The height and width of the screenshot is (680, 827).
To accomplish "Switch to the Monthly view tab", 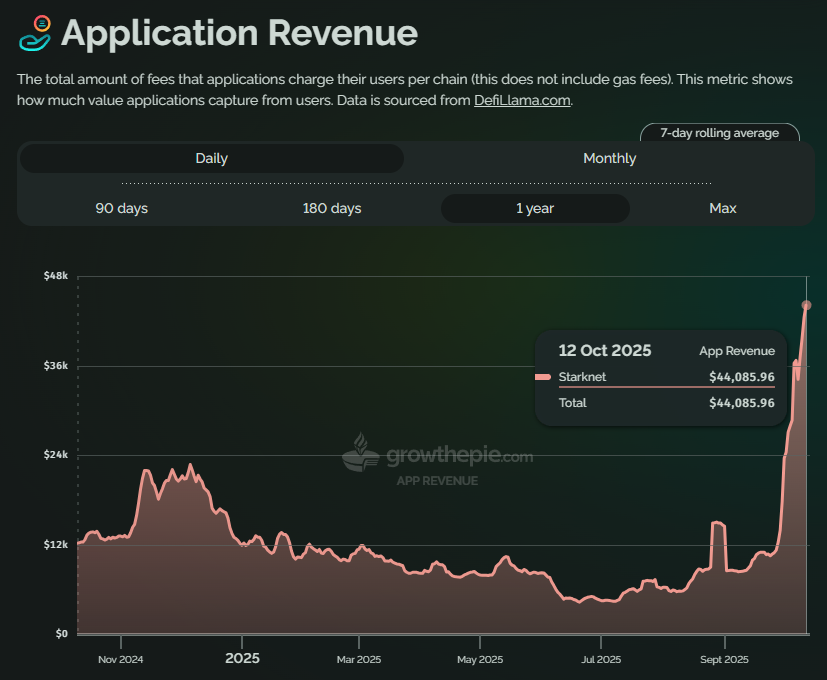I will click(x=609, y=158).
